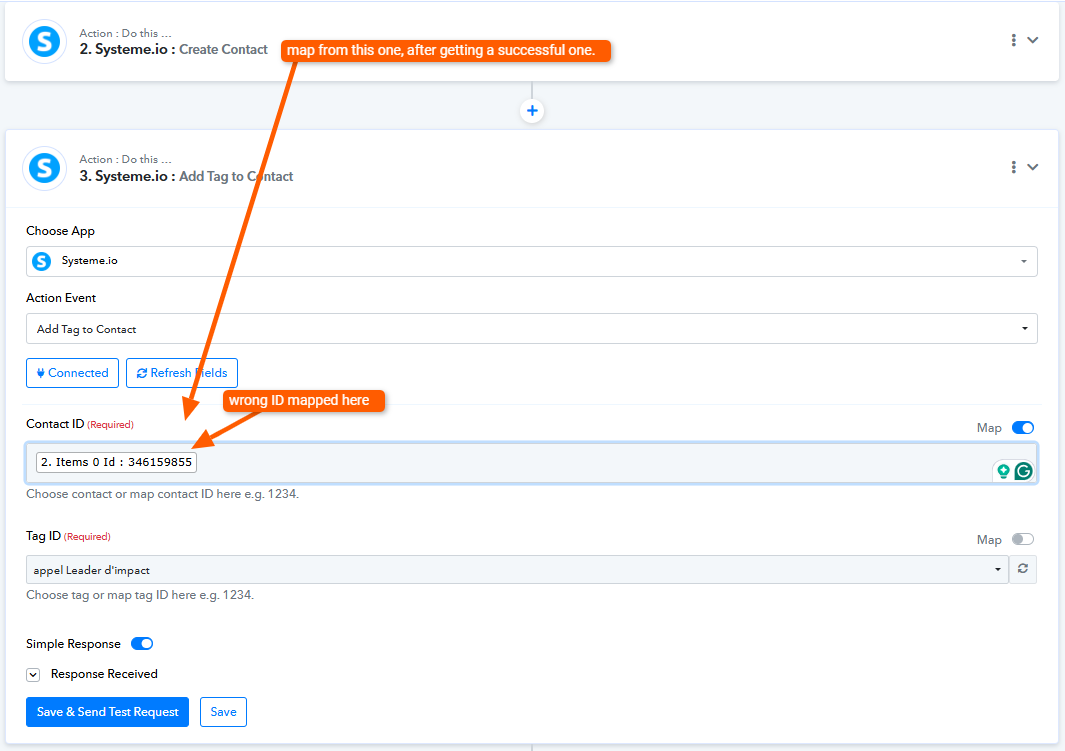This screenshot has width=1065, height=751.
Task: Click Save & Send Test Request button
Action: (107, 712)
